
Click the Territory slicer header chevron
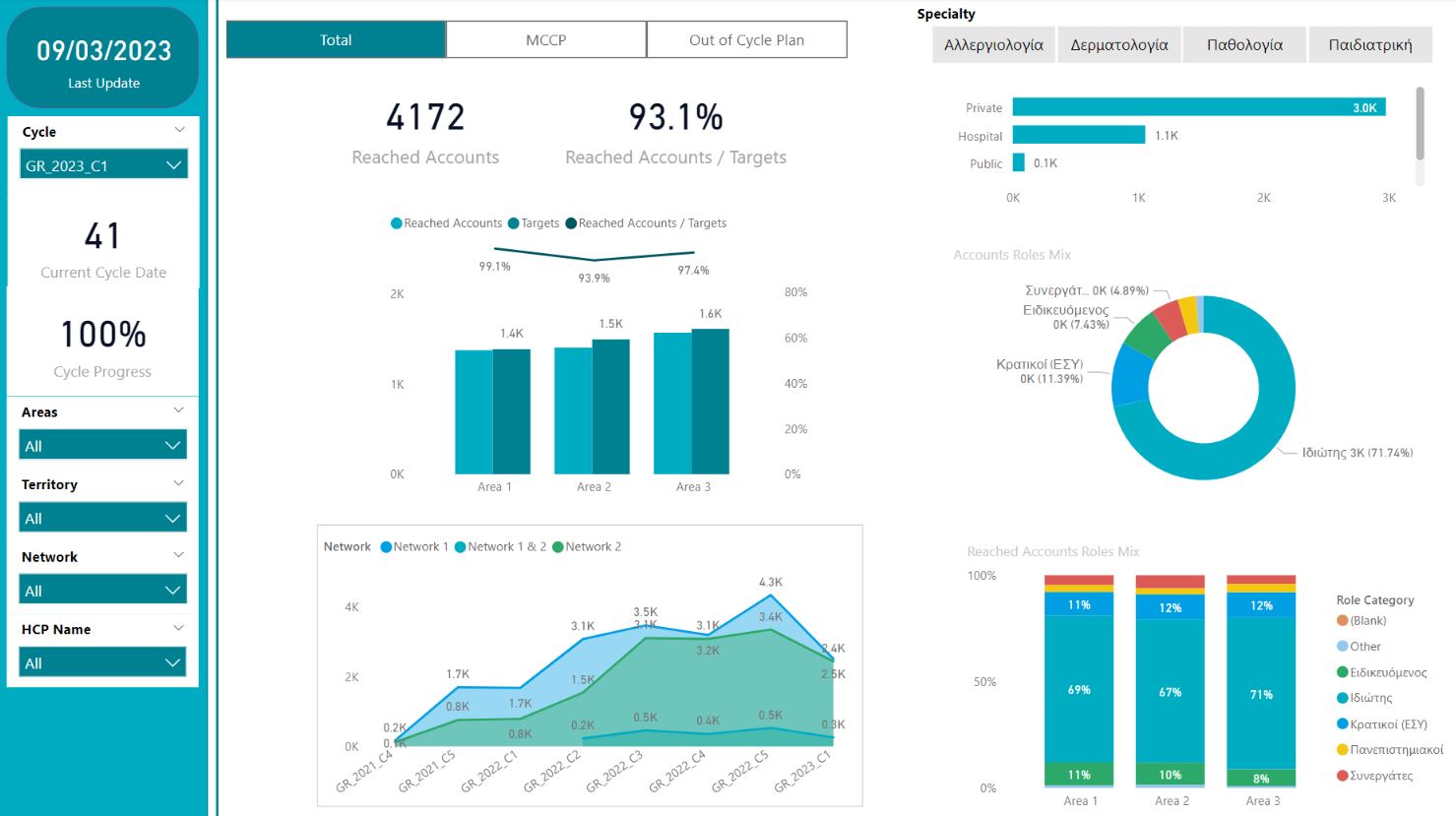click(x=179, y=483)
